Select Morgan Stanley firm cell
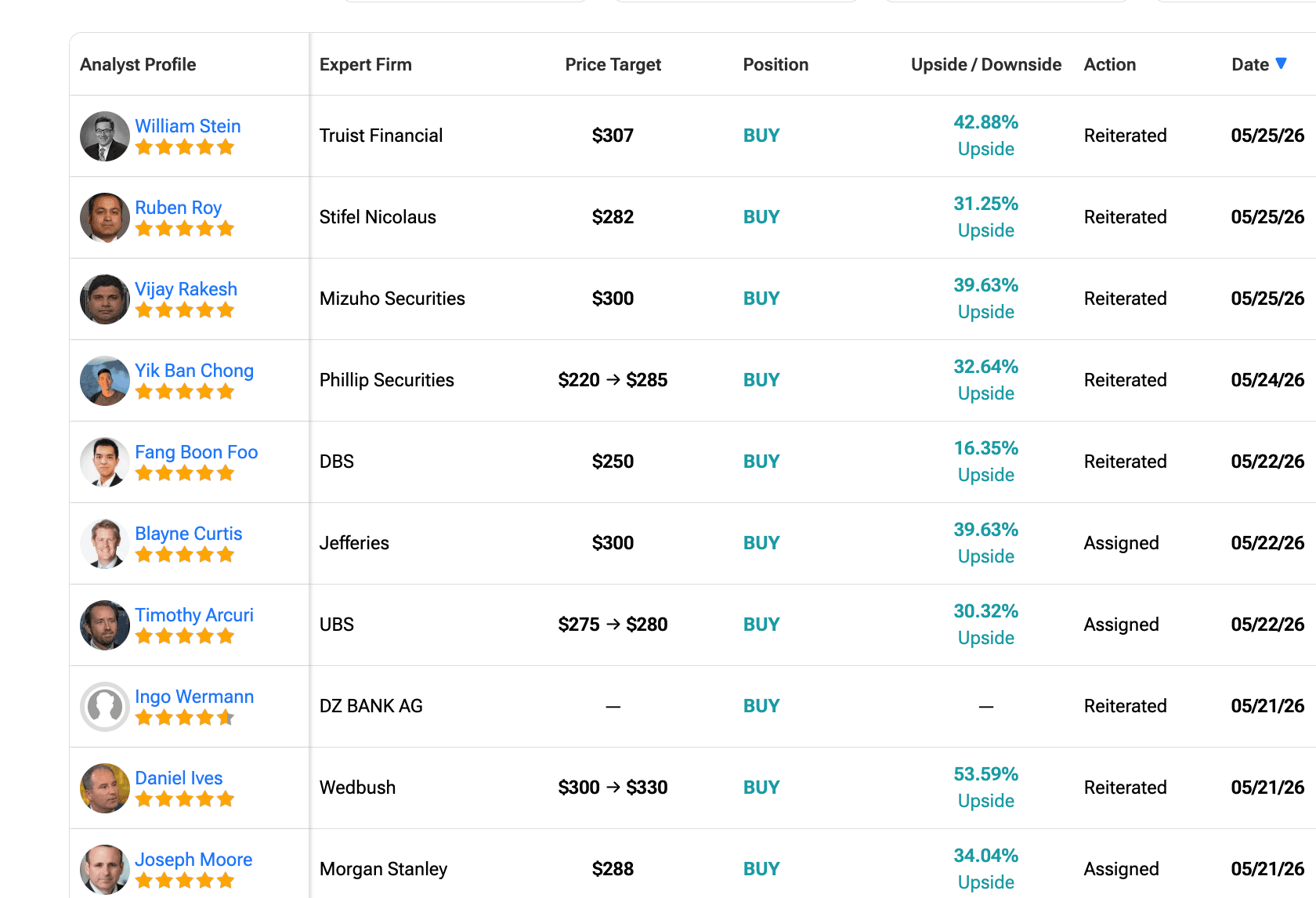 pyautogui.click(x=384, y=869)
